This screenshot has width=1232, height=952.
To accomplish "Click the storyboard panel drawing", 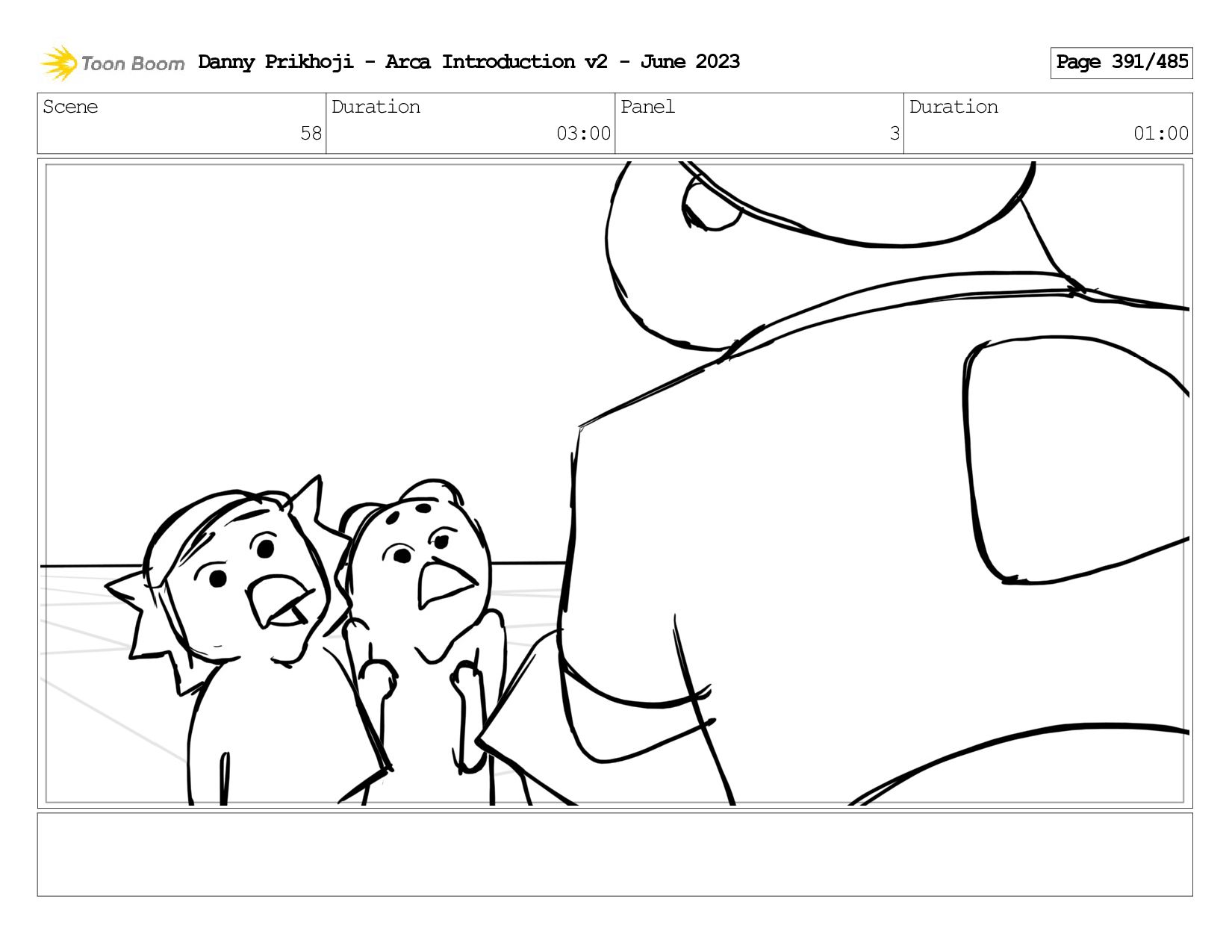I will tap(615, 483).
